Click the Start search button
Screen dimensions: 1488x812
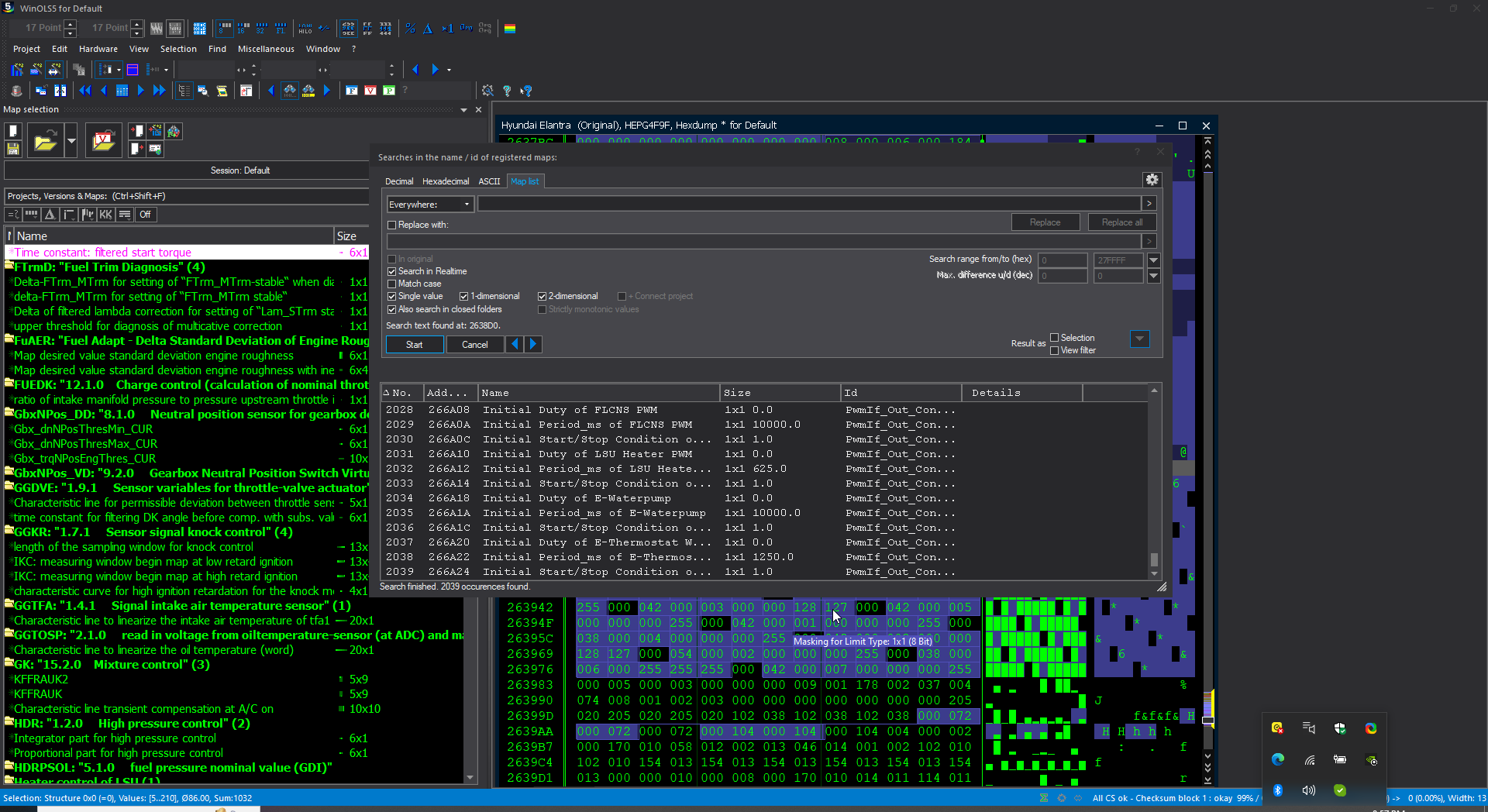[x=415, y=345]
